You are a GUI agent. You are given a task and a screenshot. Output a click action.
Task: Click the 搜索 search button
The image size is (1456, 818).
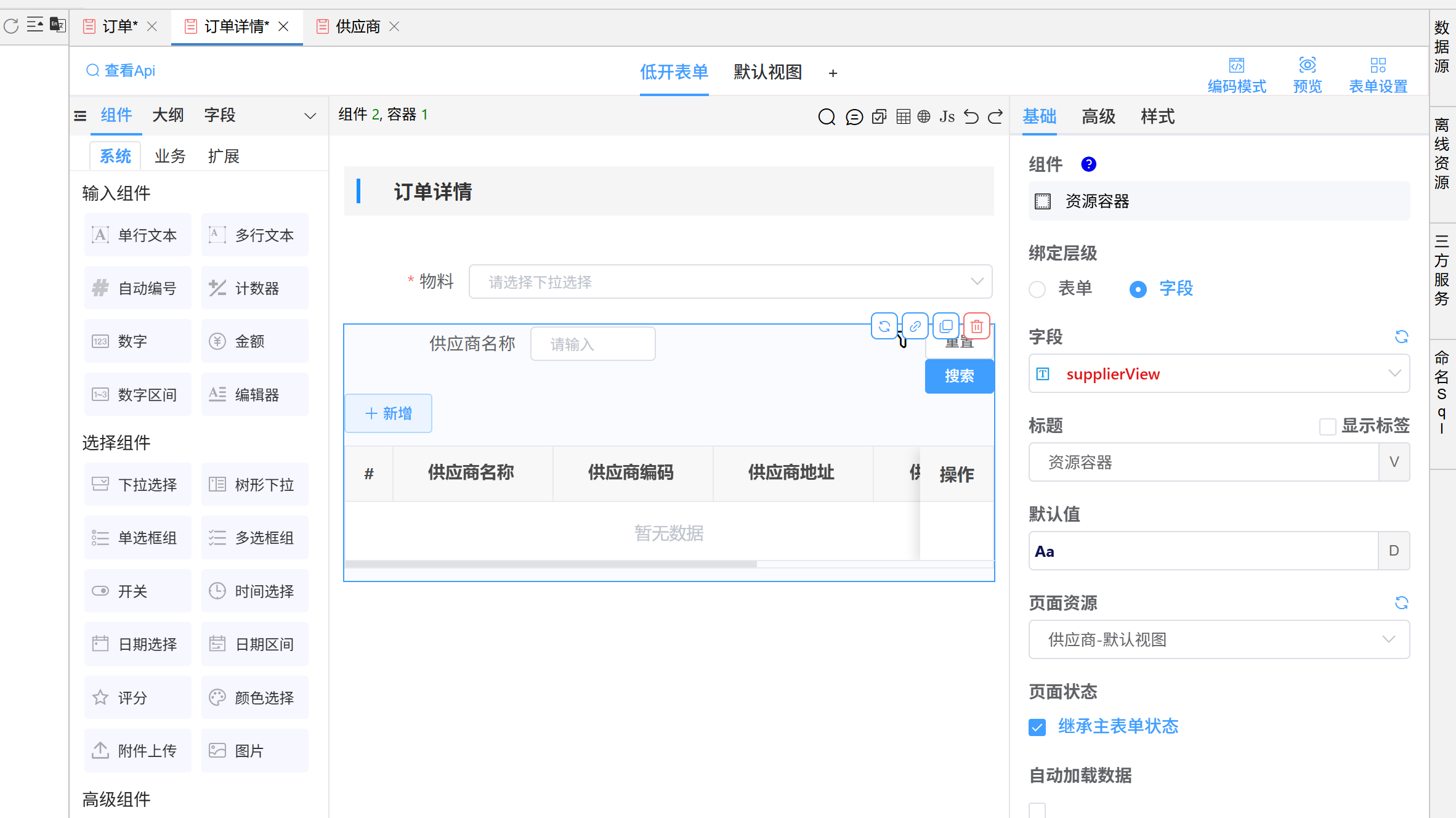click(x=959, y=376)
